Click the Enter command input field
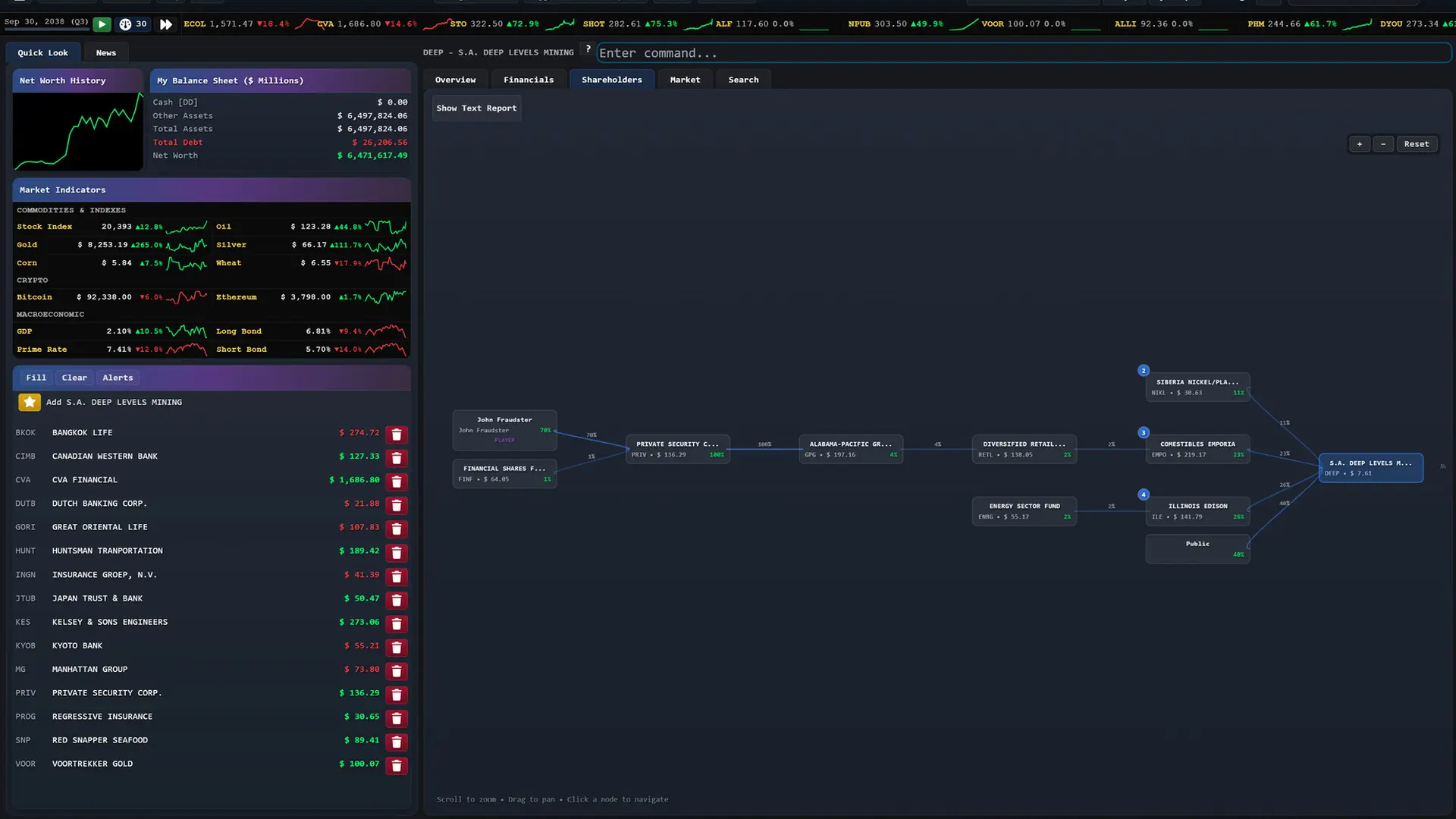The height and width of the screenshot is (819, 1456). (1024, 53)
